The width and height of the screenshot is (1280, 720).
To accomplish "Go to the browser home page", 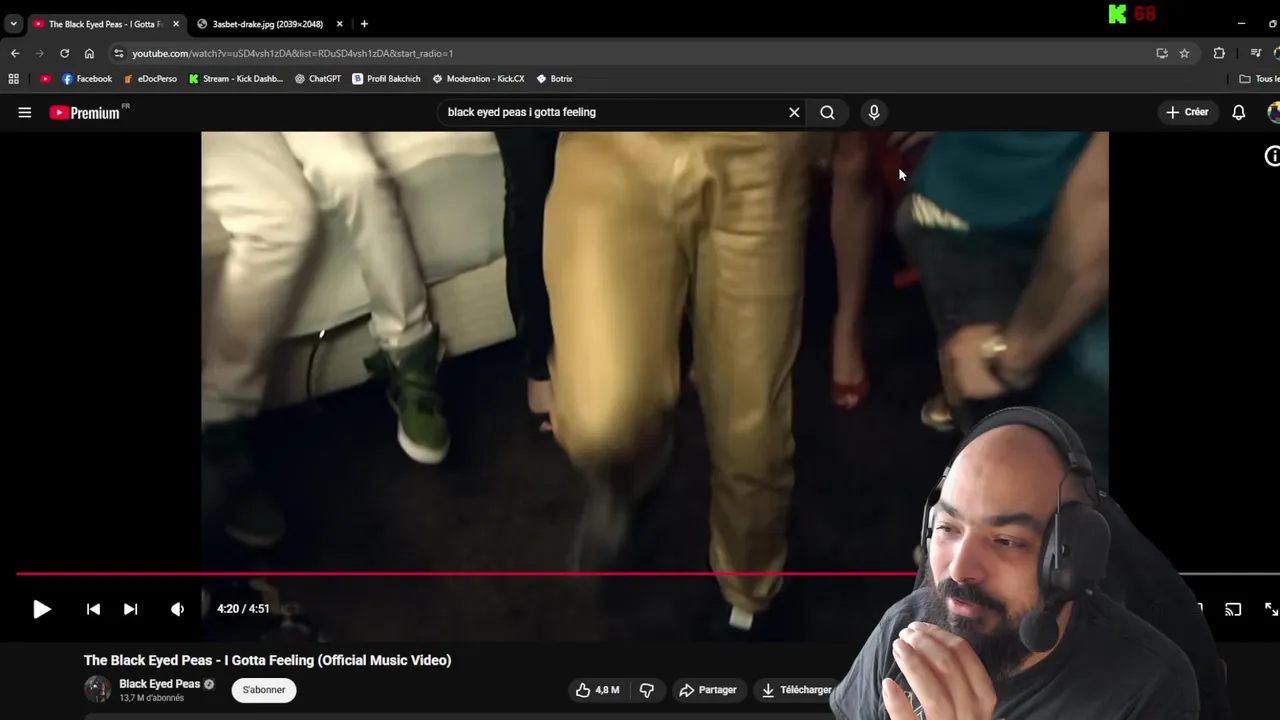I will coord(89,53).
